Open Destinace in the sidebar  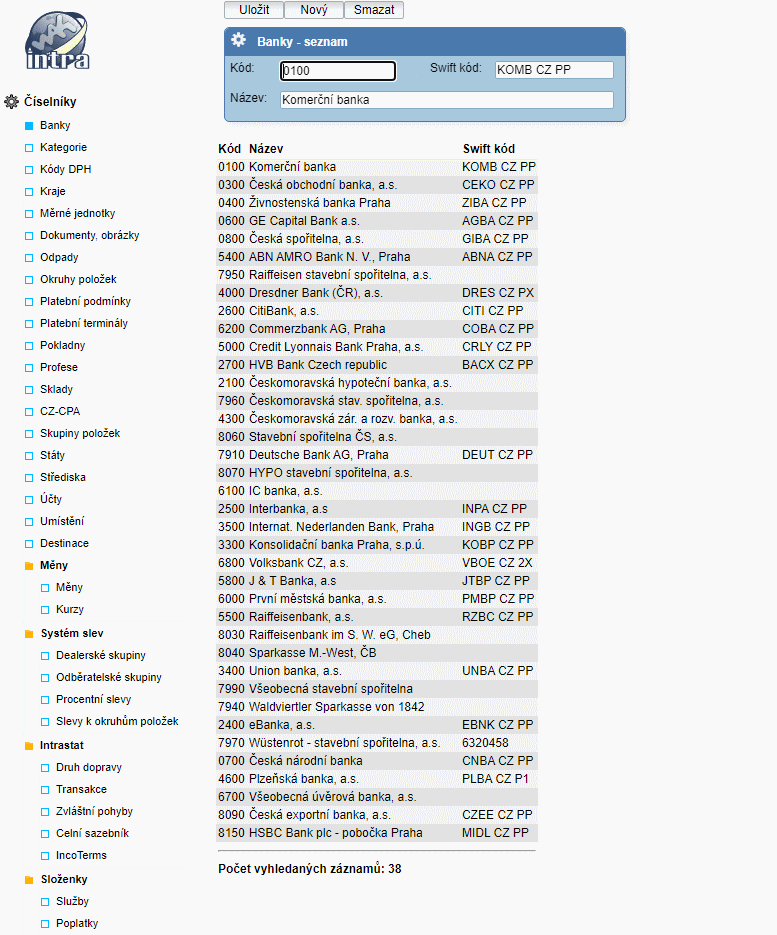[x=64, y=543]
